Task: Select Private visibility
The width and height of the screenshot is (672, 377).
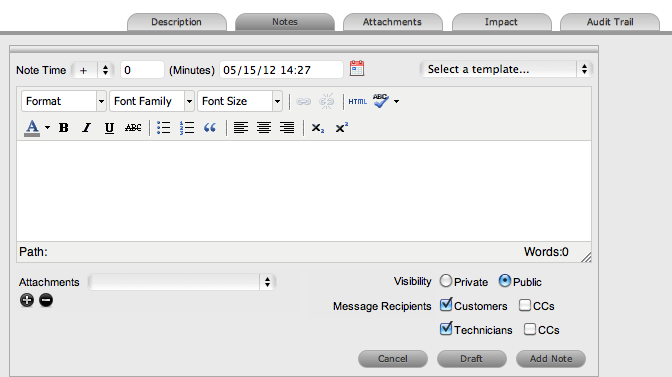Action: [446, 281]
